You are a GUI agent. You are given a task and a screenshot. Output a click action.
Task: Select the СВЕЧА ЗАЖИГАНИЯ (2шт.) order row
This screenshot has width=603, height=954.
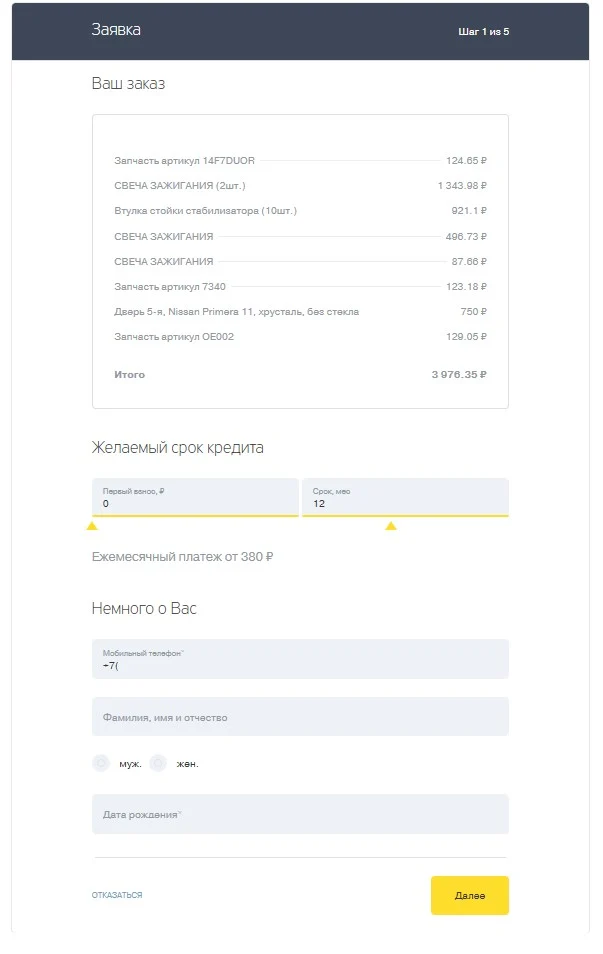300,185
